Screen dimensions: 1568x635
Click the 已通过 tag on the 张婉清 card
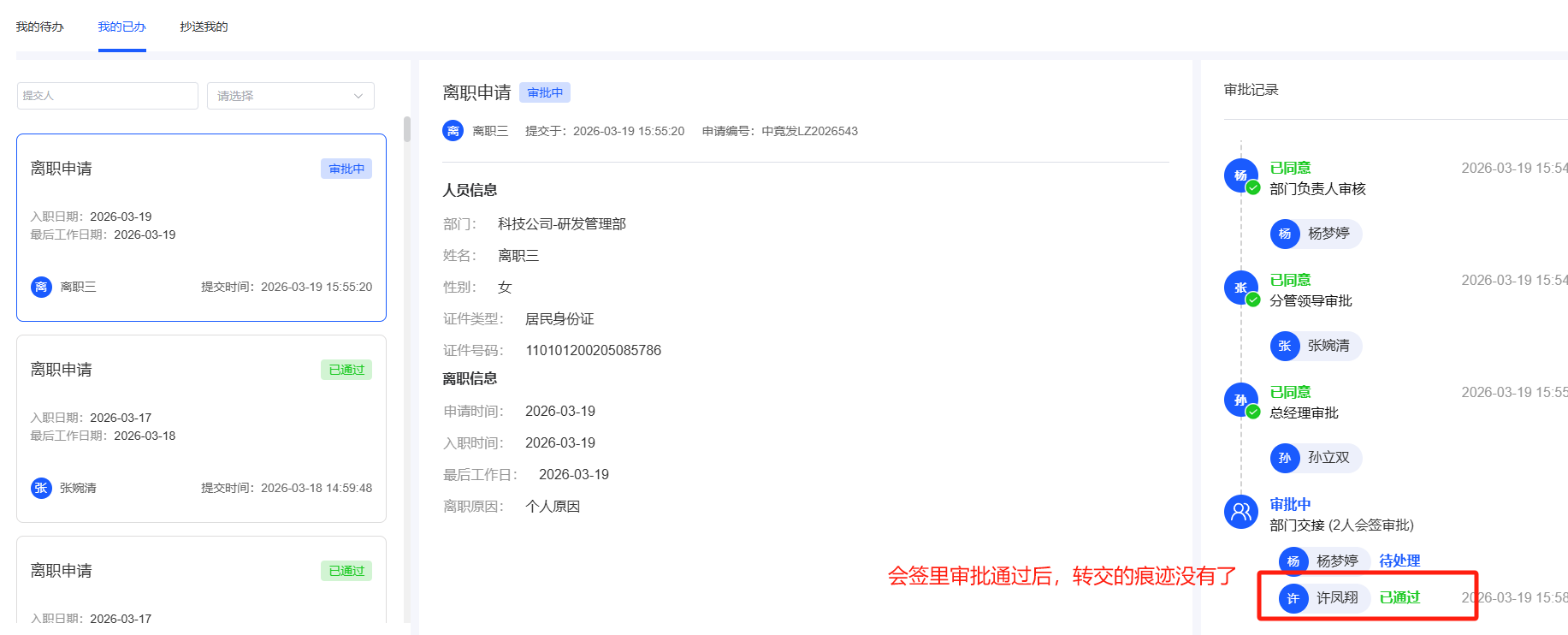coord(346,370)
